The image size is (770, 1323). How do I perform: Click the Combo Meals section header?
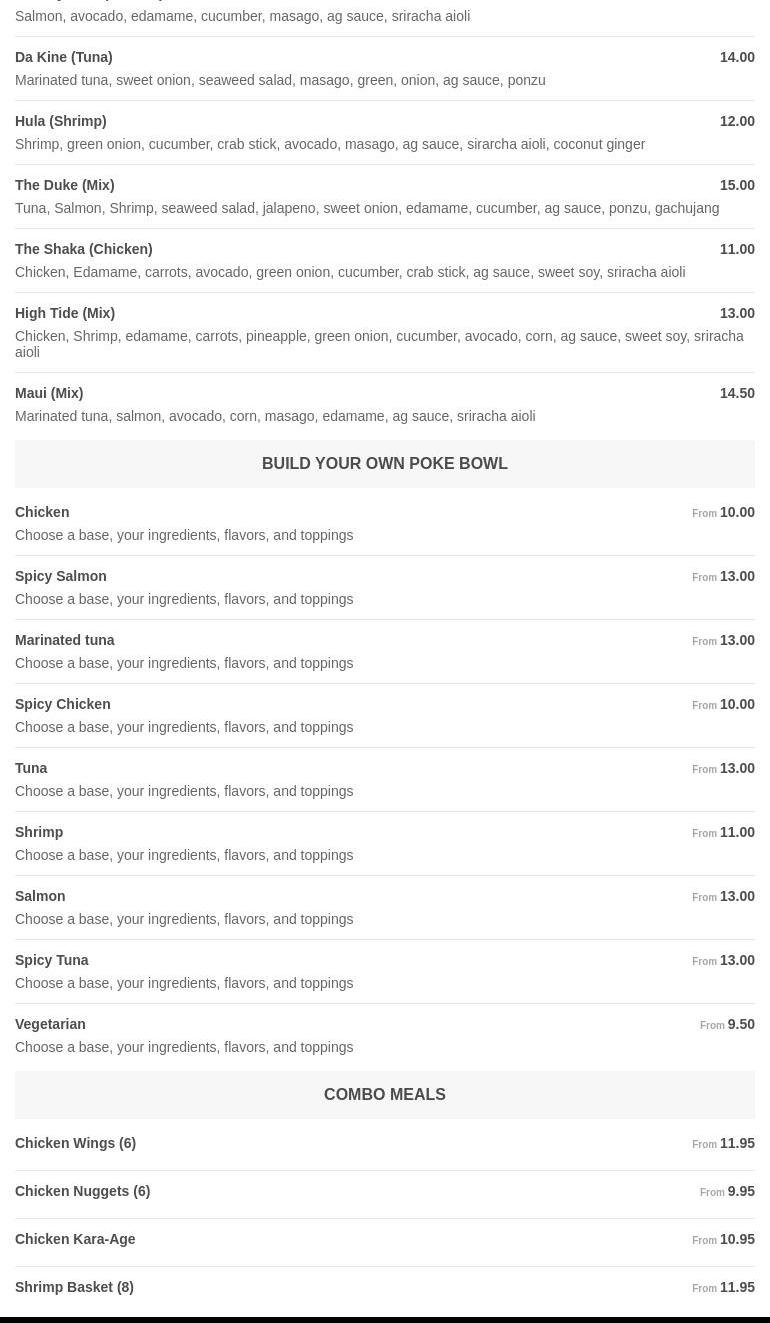pyautogui.click(x=385, y=1095)
